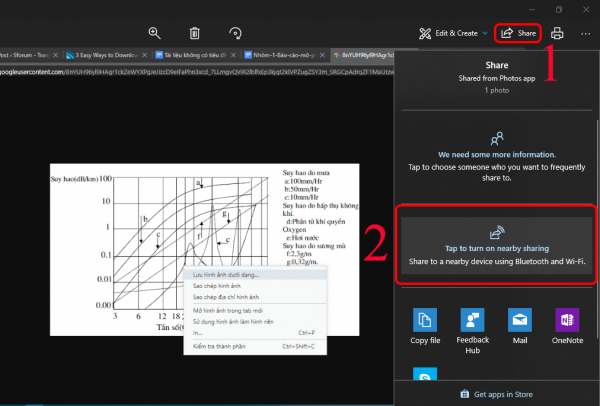Close the 'Nhóm-1-Báo-cáo' tab
This screenshot has height=406, width=600.
[323, 55]
